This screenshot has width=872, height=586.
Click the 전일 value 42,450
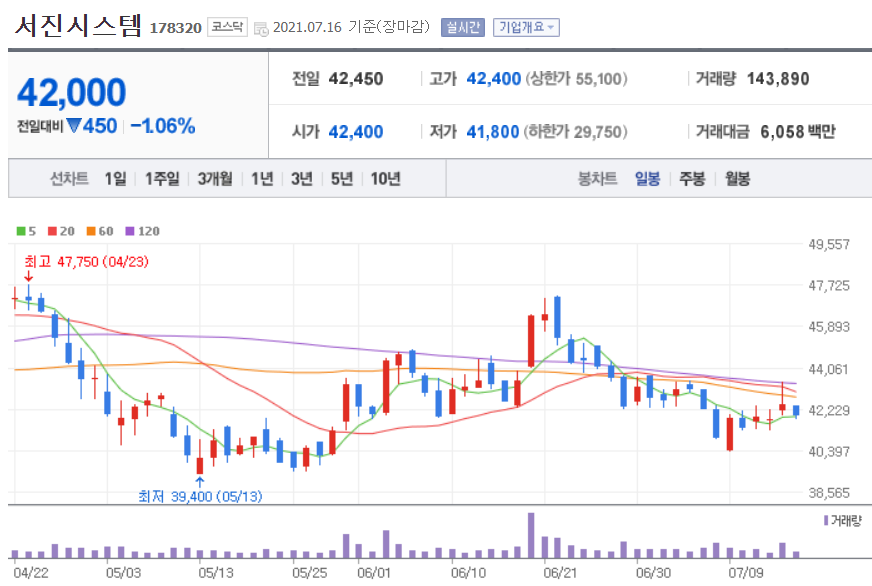point(356,79)
